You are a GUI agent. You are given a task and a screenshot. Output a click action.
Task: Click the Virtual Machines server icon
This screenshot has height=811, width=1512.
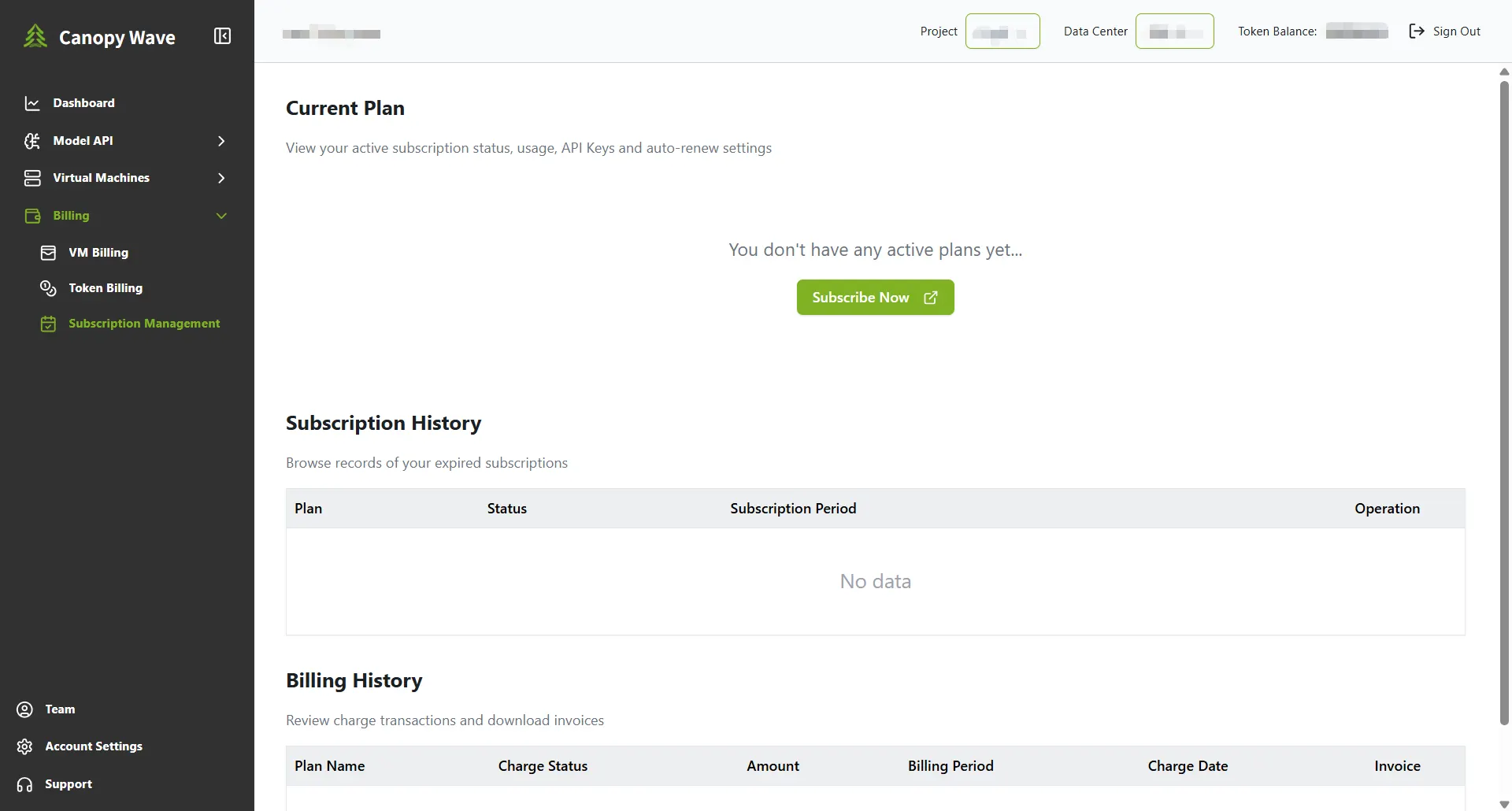point(32,178)
